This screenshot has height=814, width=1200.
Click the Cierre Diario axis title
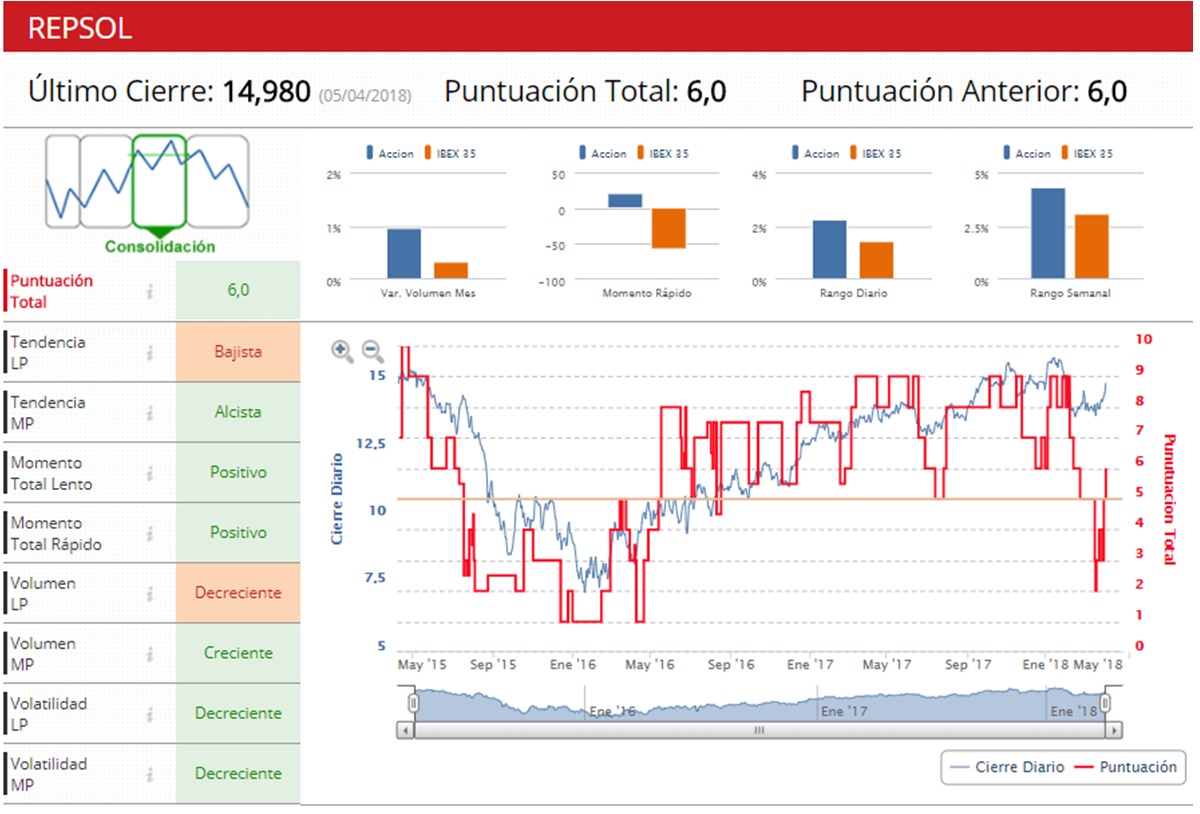[x=337, y=499]
